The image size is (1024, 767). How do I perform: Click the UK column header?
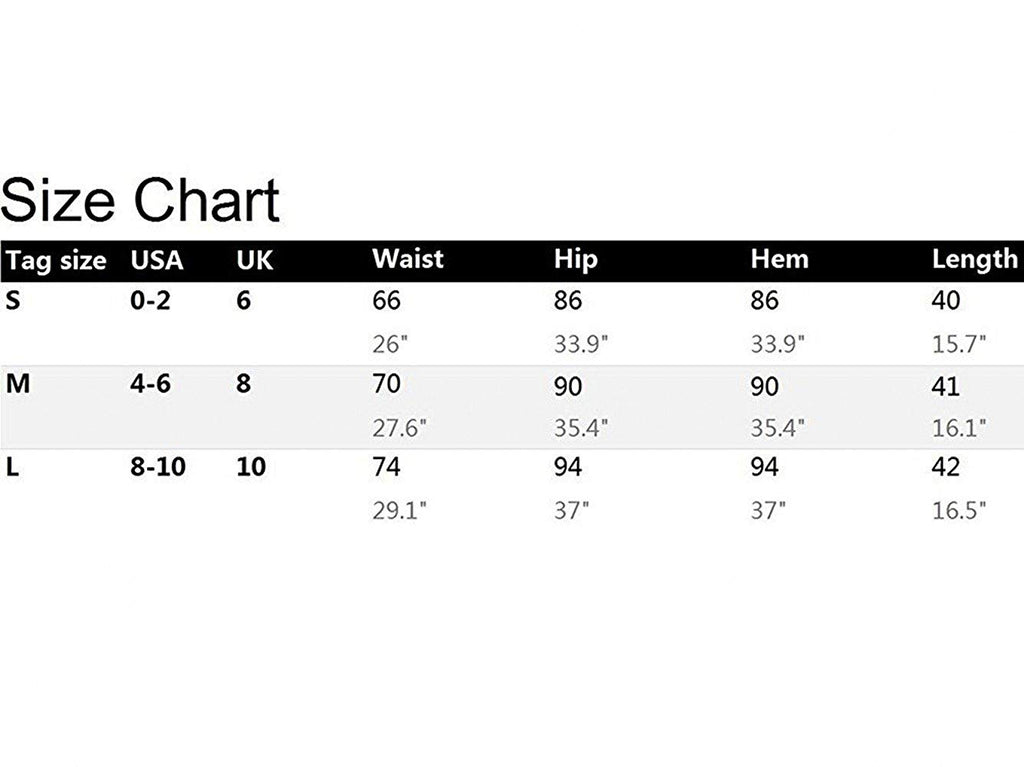(x=254, y=261)
